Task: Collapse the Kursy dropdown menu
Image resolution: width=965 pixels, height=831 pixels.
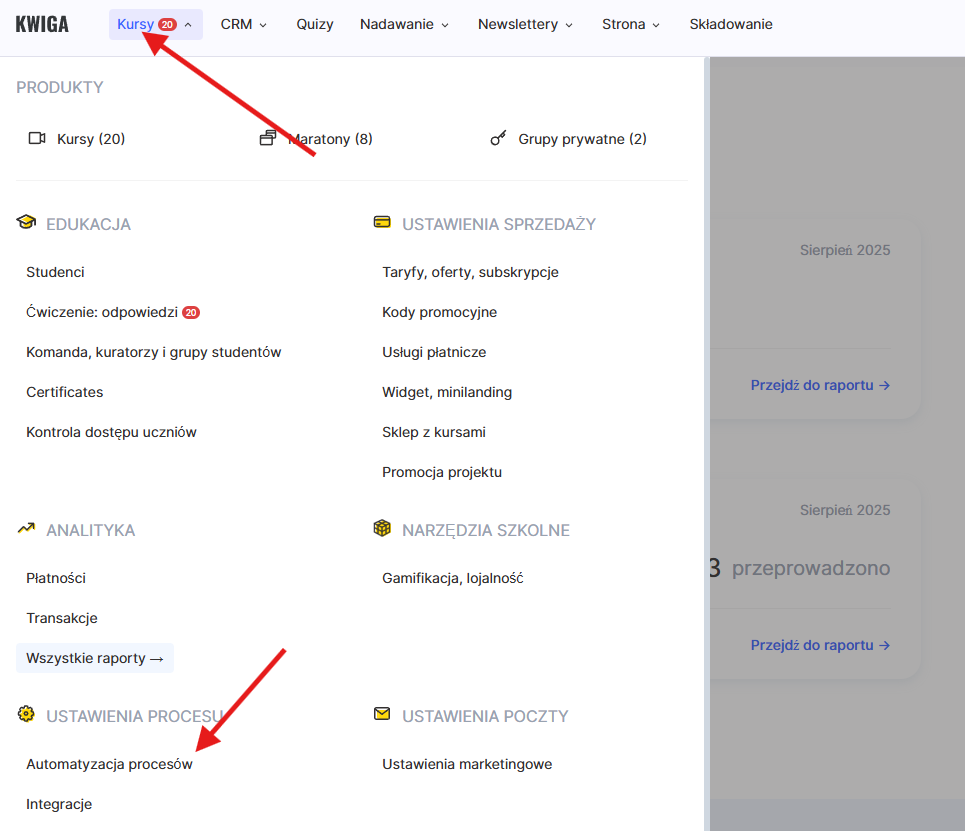Action: click(x=155, y=24)
